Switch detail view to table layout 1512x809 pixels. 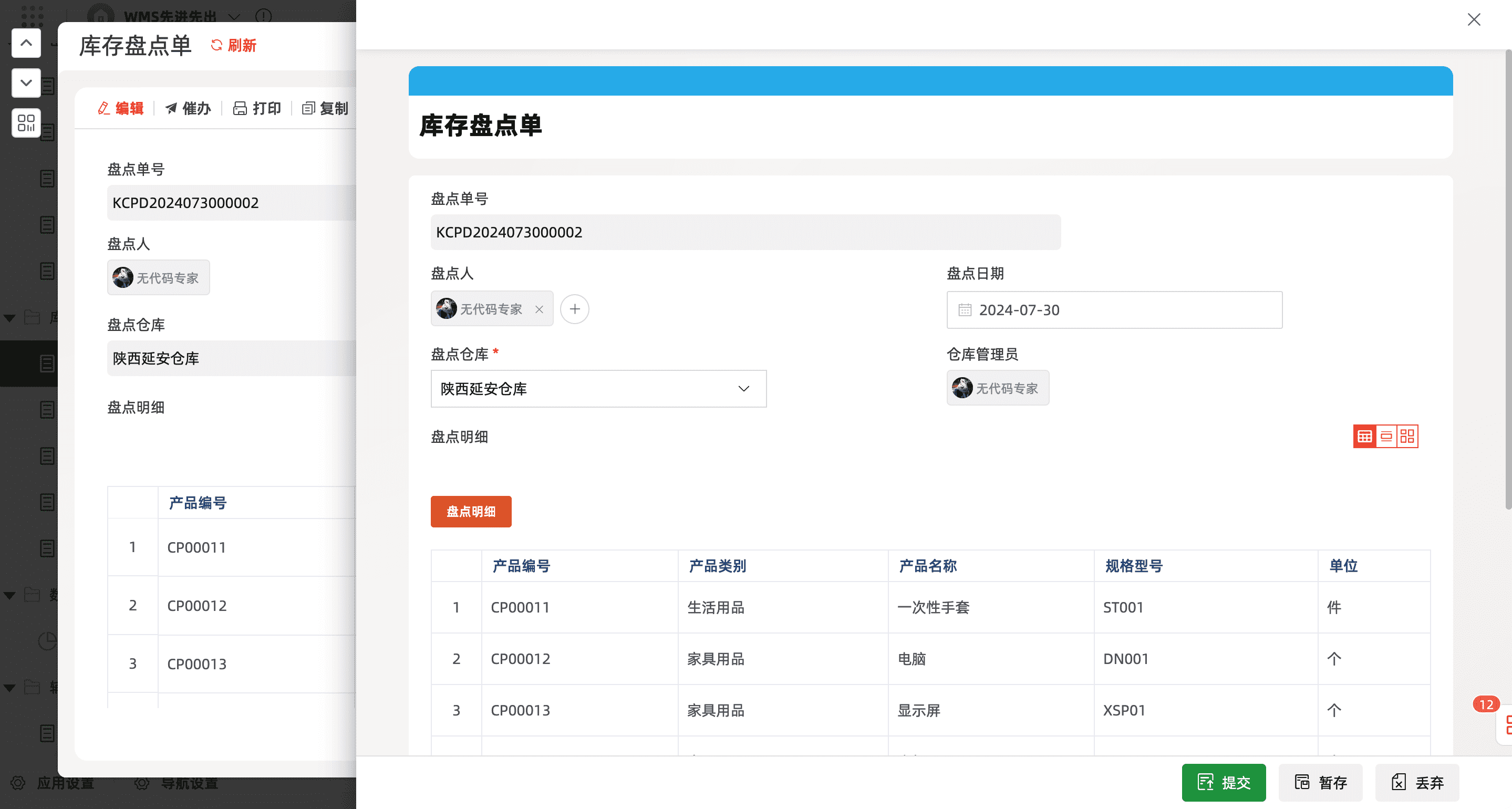point(1365,436)
